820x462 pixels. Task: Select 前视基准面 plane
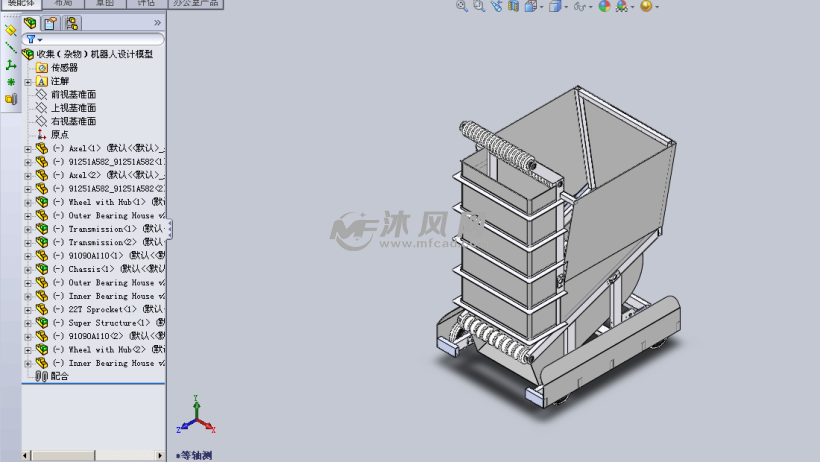pos(73,94)
